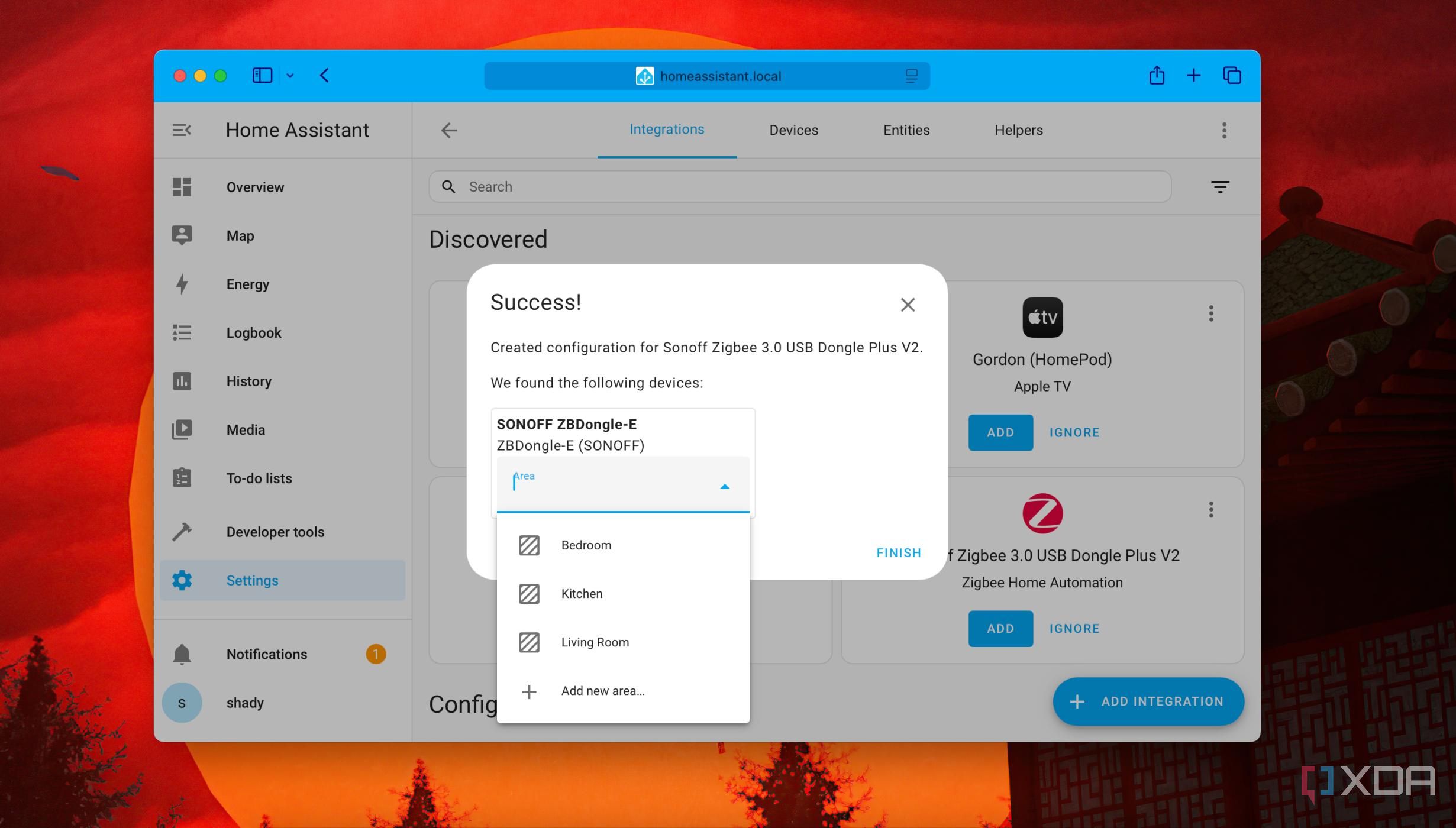Open the Map sidebar icon
Image resolution: width=1456 pixels, height=828 pixels.
click(182, 235)
